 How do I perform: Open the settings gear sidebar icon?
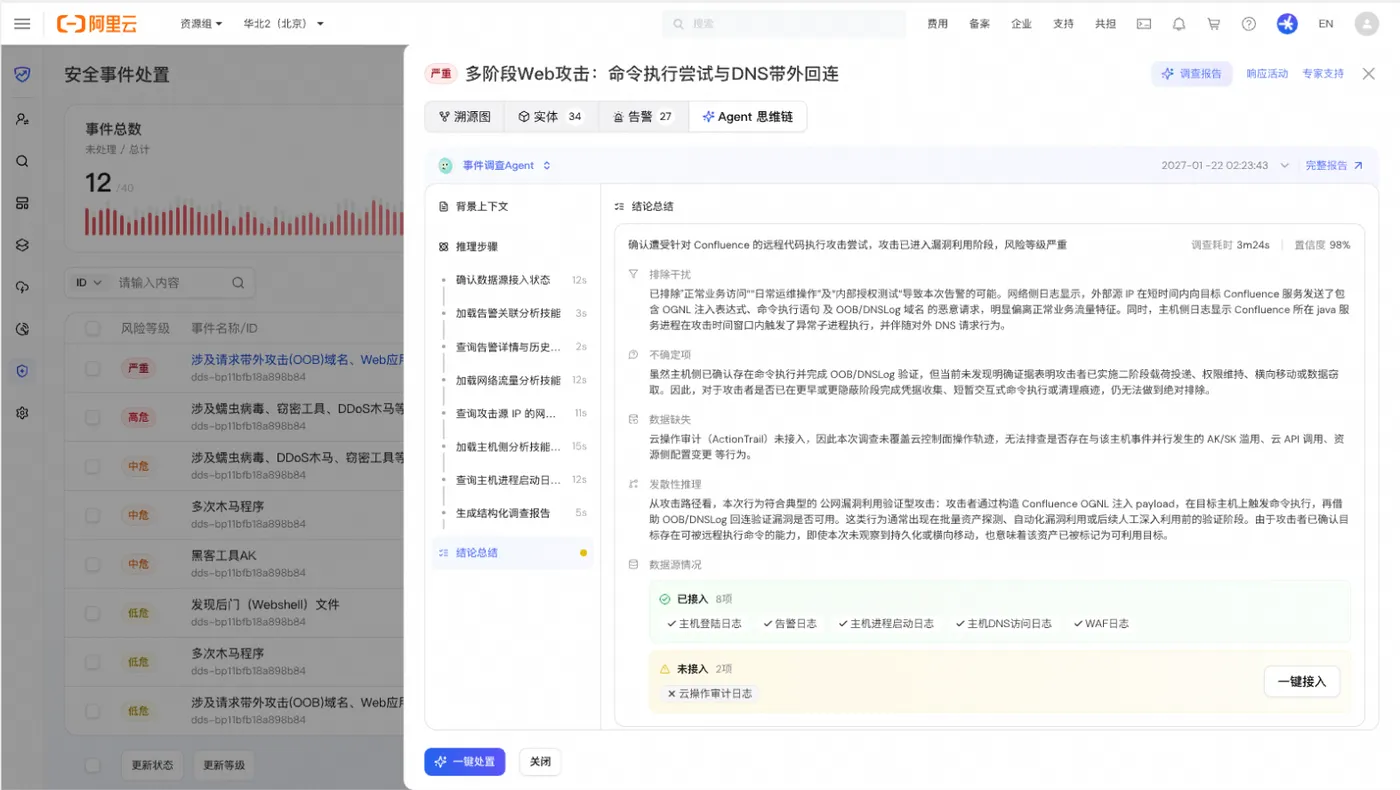(x=22, y=413)
